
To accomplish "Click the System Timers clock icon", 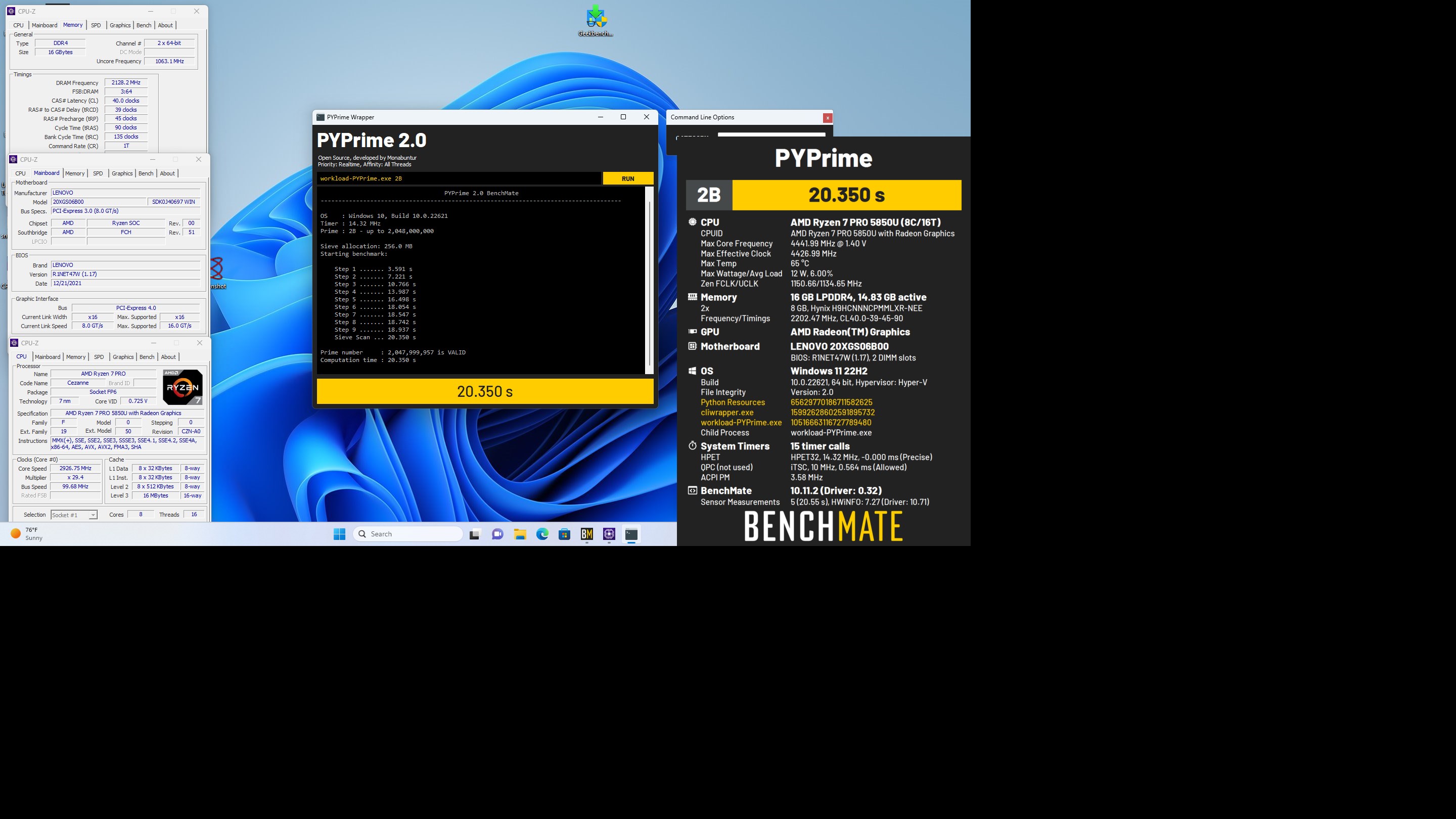I will 693,445.
